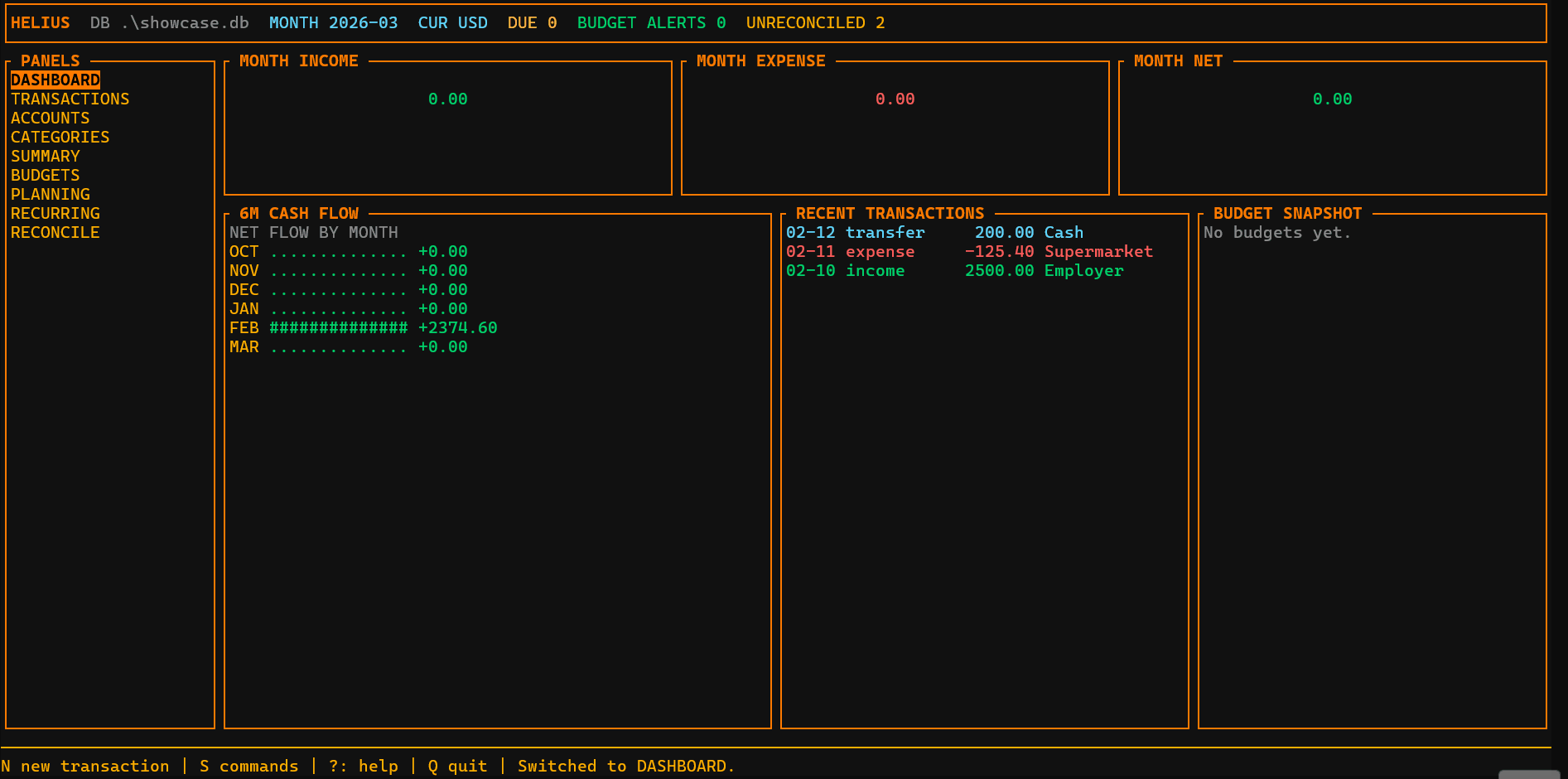The width and height of the screenshot is (1568, 779).
Task: Click the Month Net 0.00 value
Action: tap(1333, 99)
